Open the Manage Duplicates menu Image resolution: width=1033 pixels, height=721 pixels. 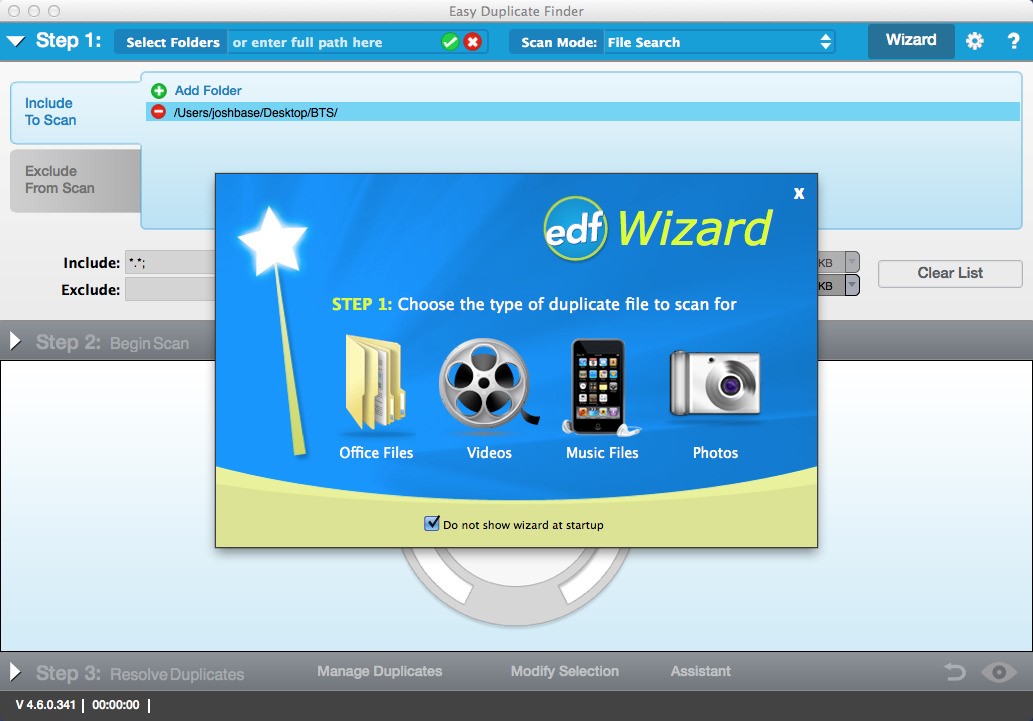(379, 671)
